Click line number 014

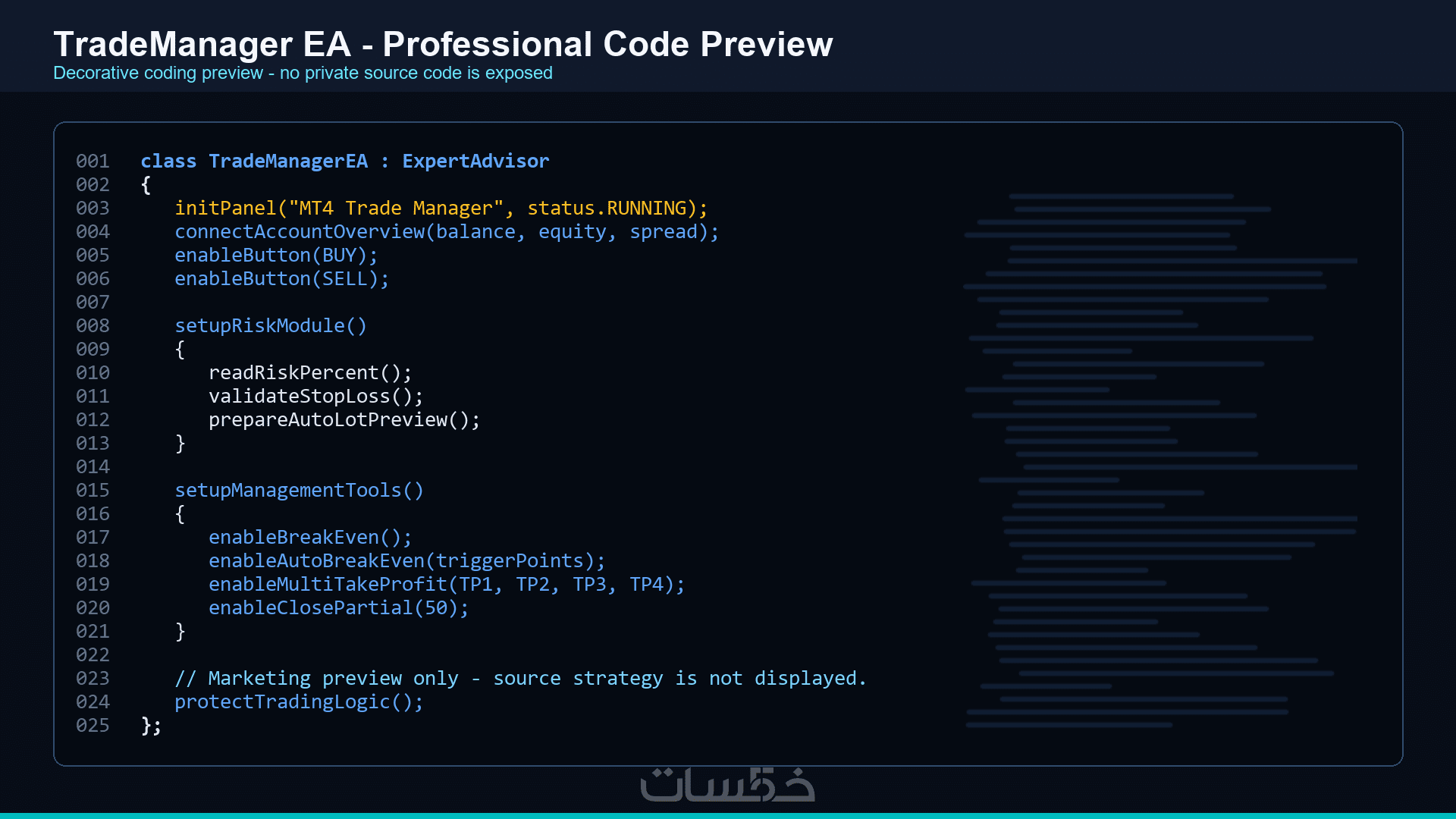click(x=93, y=467)
